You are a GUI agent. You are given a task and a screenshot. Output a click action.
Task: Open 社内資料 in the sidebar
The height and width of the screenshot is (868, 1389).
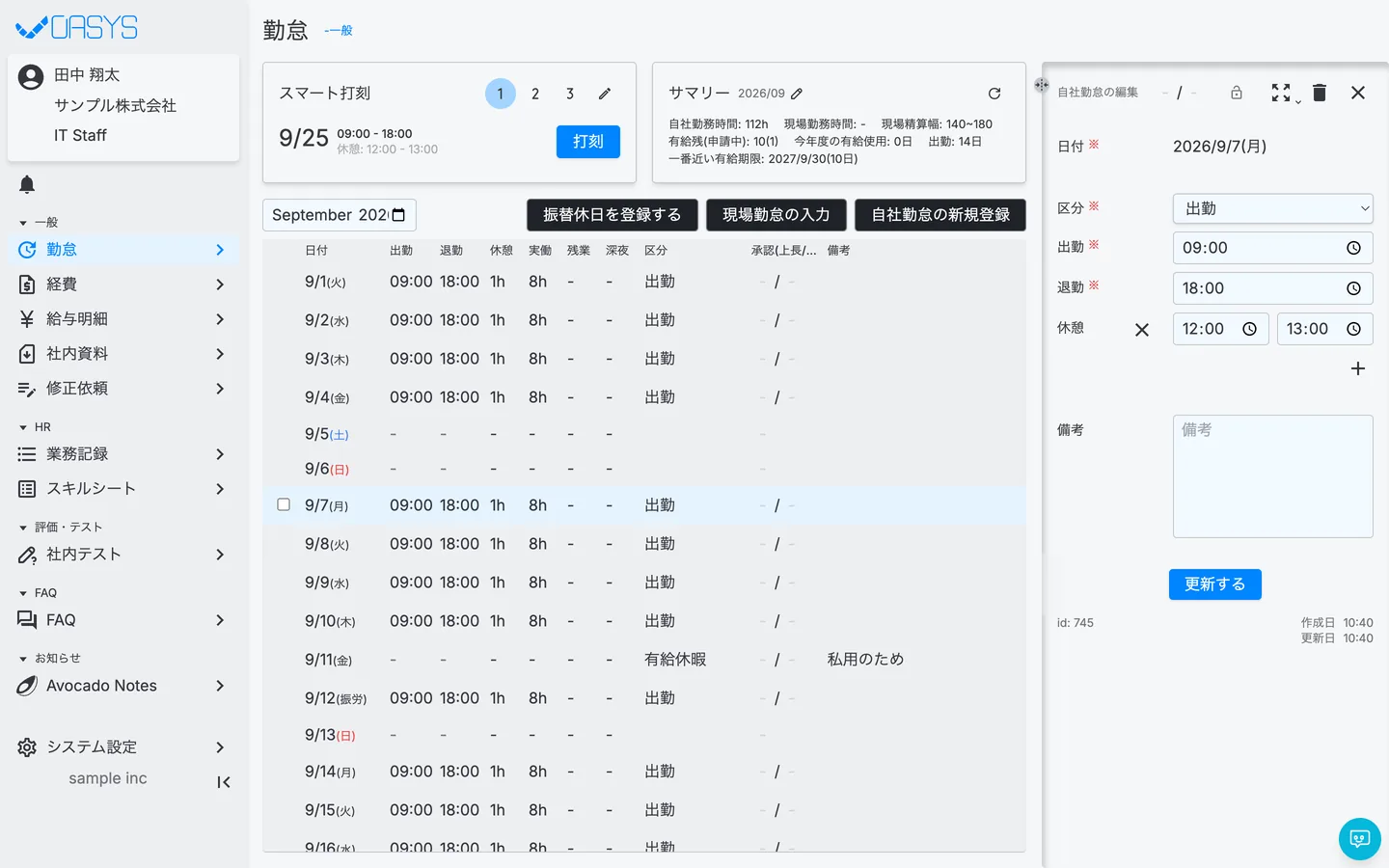[123, 354]
